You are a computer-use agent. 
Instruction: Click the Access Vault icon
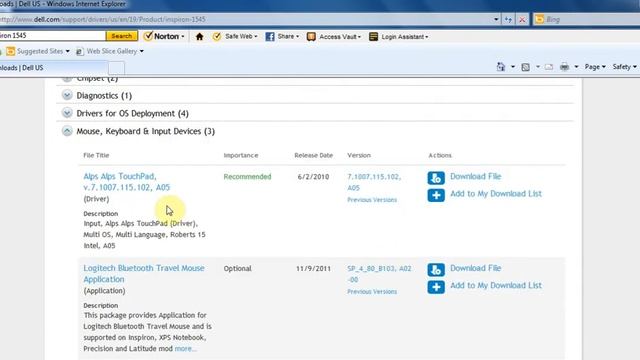point(311,37)
